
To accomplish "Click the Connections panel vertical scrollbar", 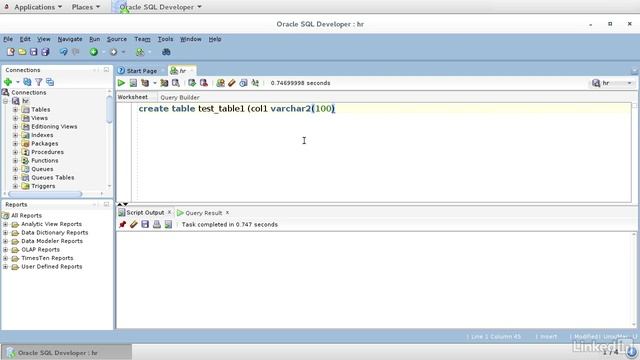I will tap(109, 109).
